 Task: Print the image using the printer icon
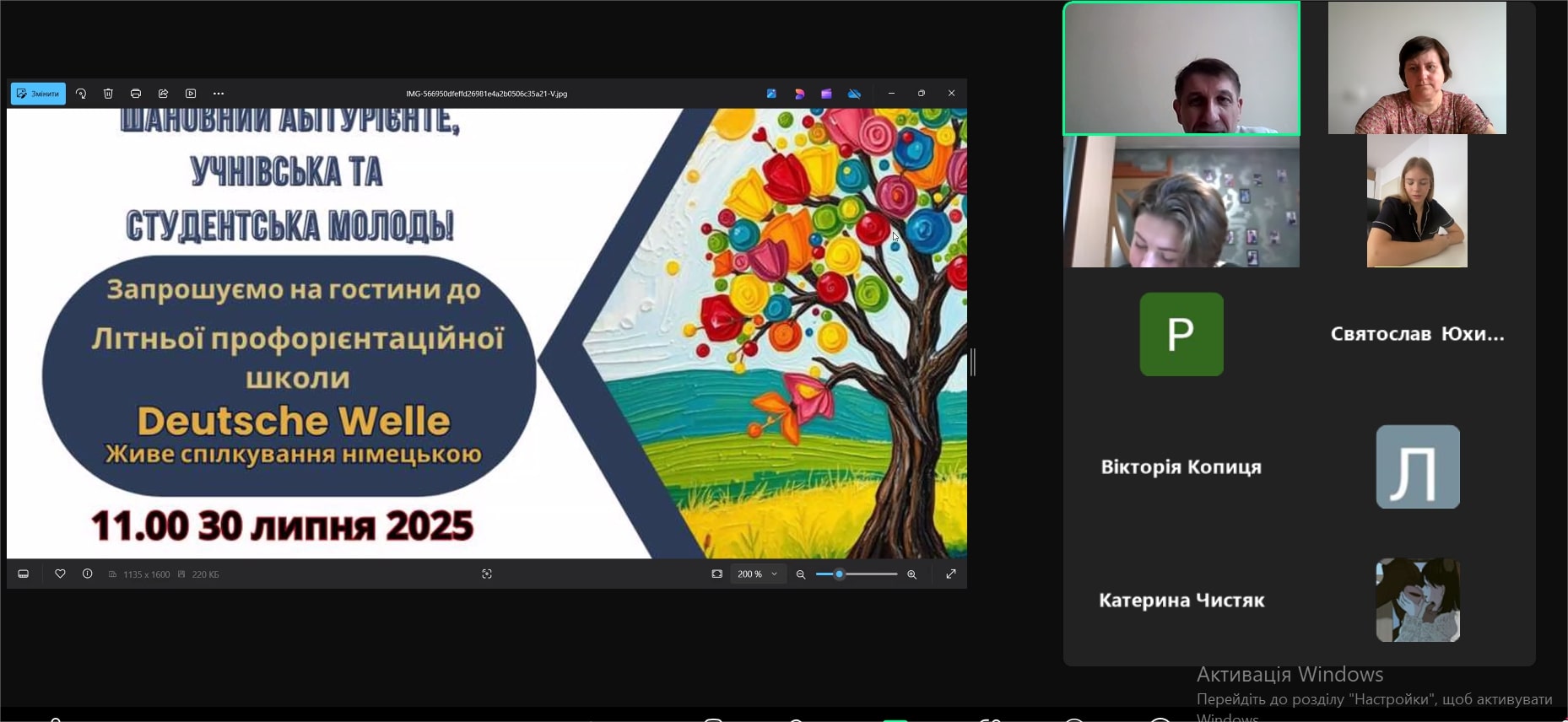tap(136, 94)
